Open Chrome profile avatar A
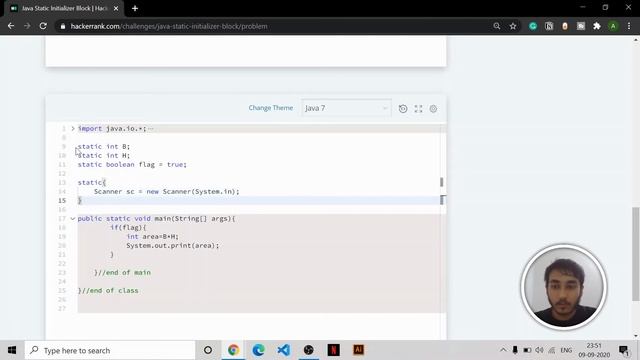 click(x=613, y=26)
